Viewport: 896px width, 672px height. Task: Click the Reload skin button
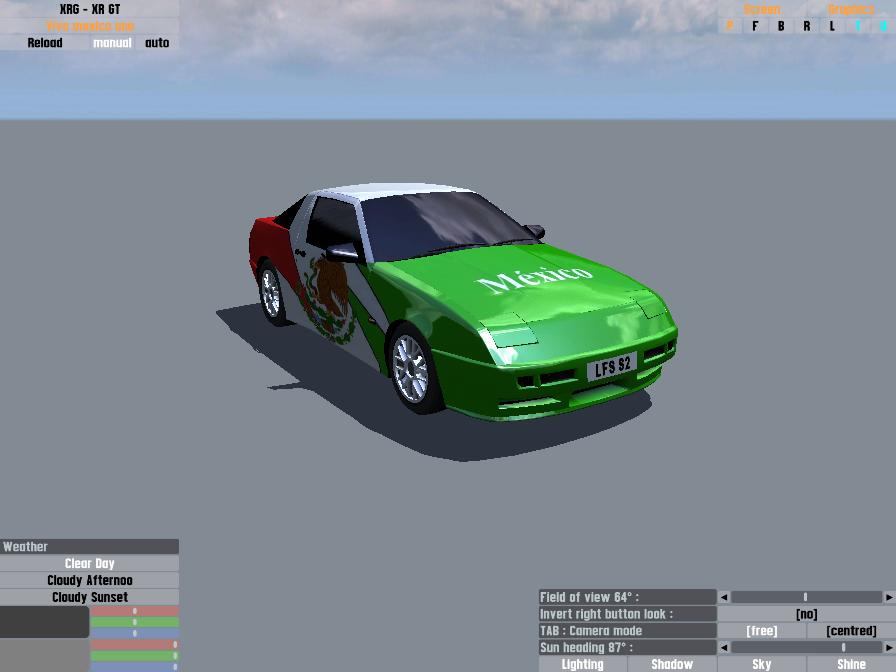pyautogui.click(x=45, y=43)
